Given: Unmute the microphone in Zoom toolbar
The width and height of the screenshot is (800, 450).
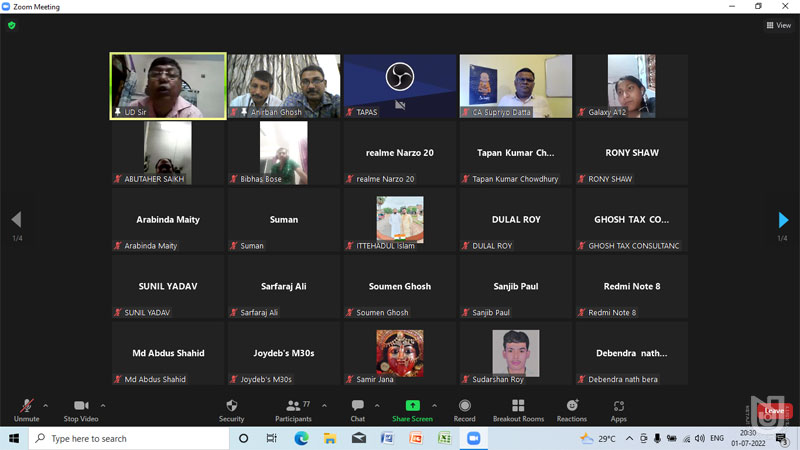Looking at the screenshot, I should 26,408.
